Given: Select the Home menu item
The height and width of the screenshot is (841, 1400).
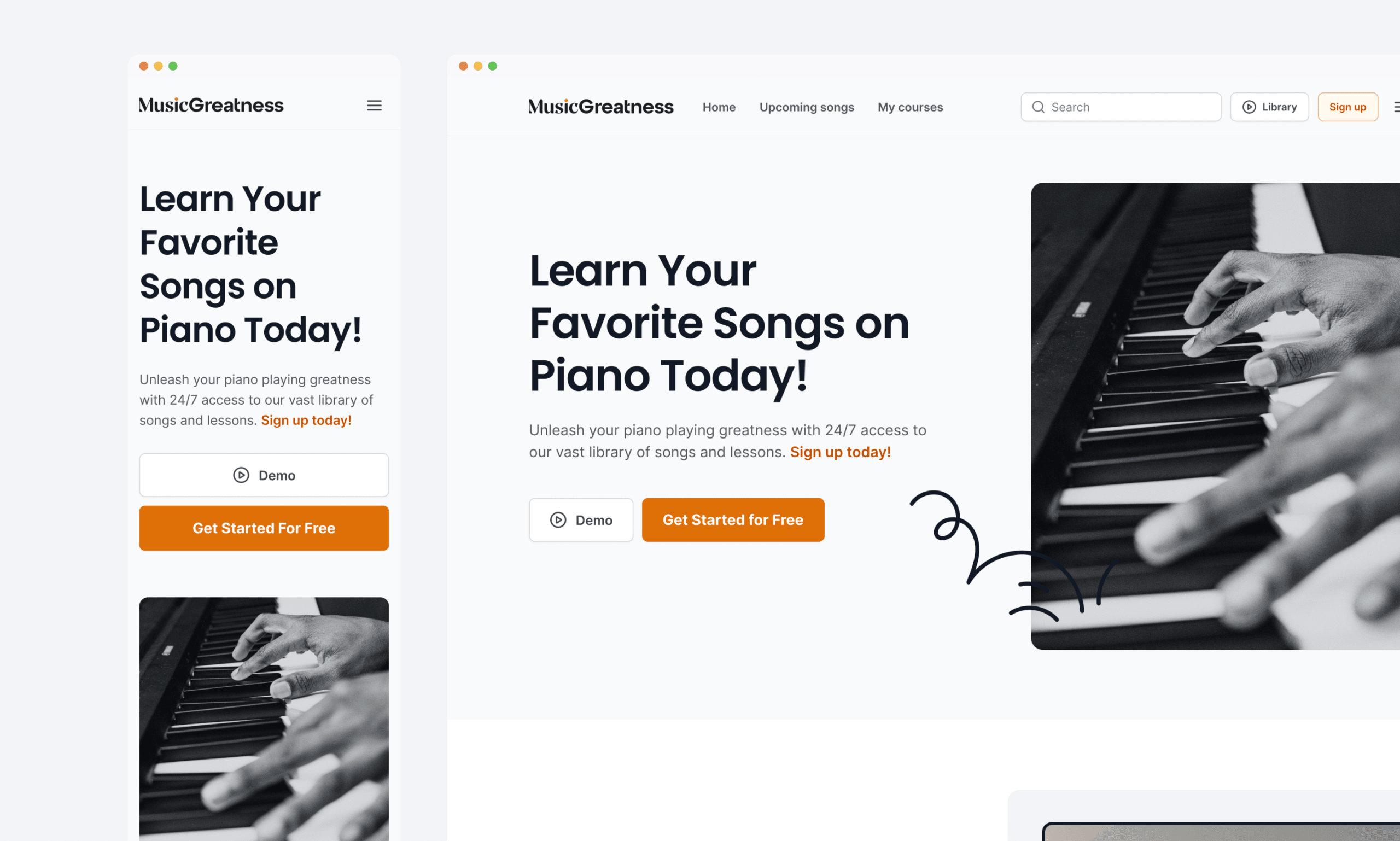Looking at the screenshot, I should [x=719, y=107].
